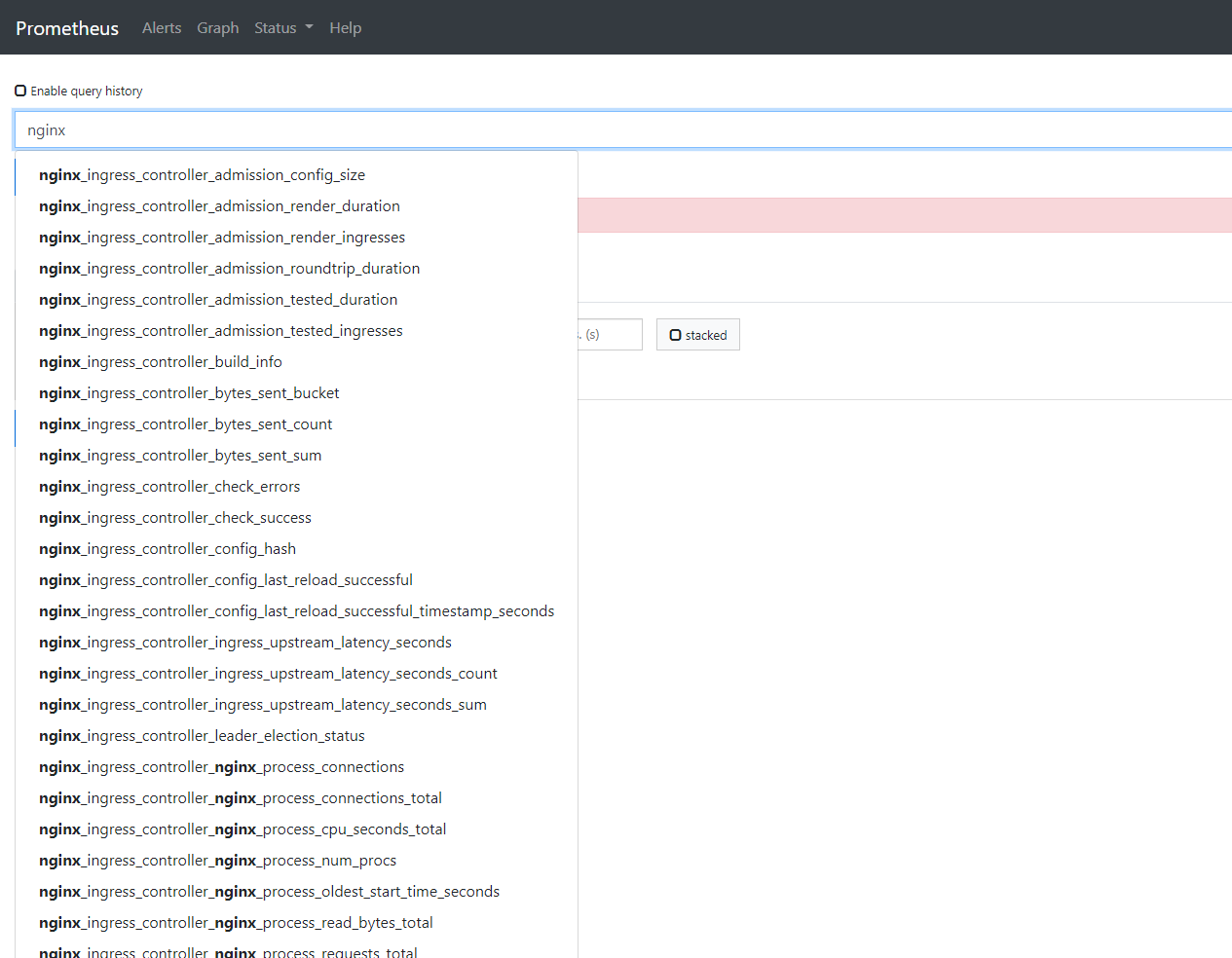This screenshot has height=958, width=1232.
Task: Enable query history checkbox
Action: click(x=20, y=91)
